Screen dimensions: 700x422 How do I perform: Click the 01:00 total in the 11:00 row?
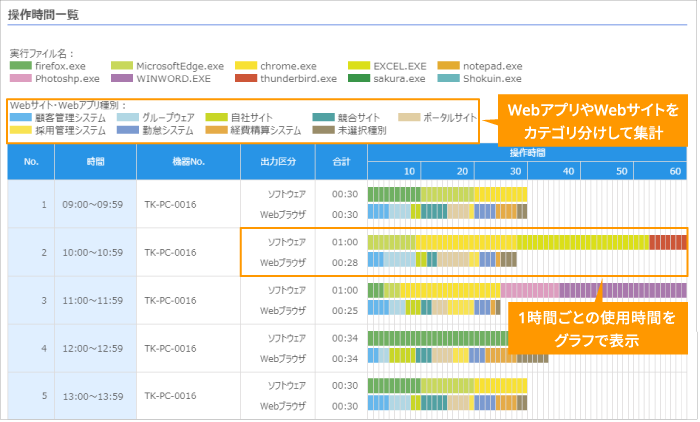tap(345, 290)
